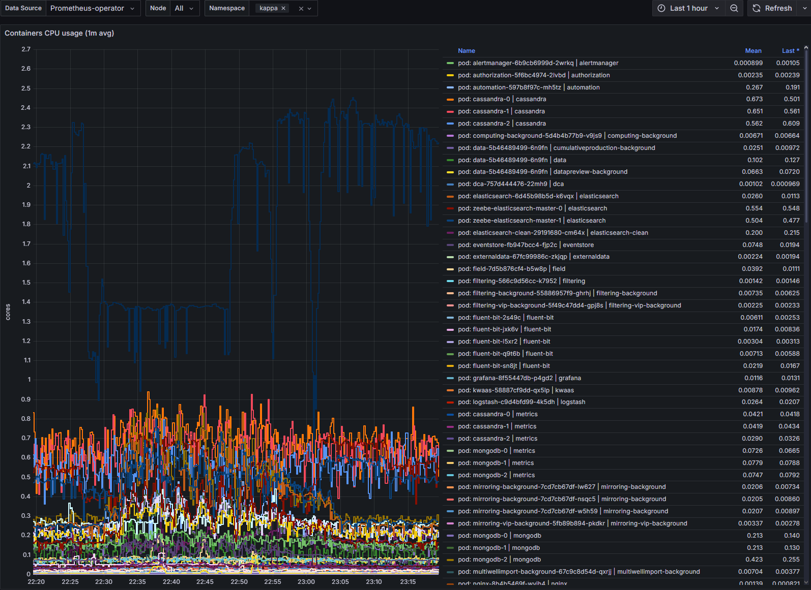Toggle the eventstore pod series
The width and height of the screenshot is (811, 590).
click(x=525, y=245)
